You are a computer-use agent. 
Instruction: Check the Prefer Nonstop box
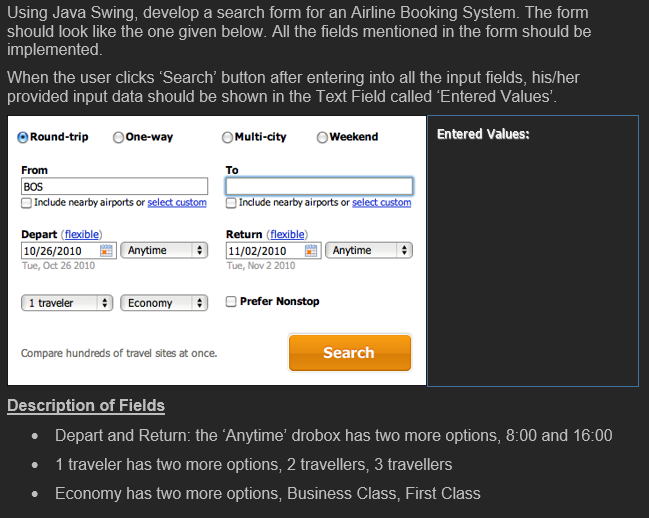(231, 301)
